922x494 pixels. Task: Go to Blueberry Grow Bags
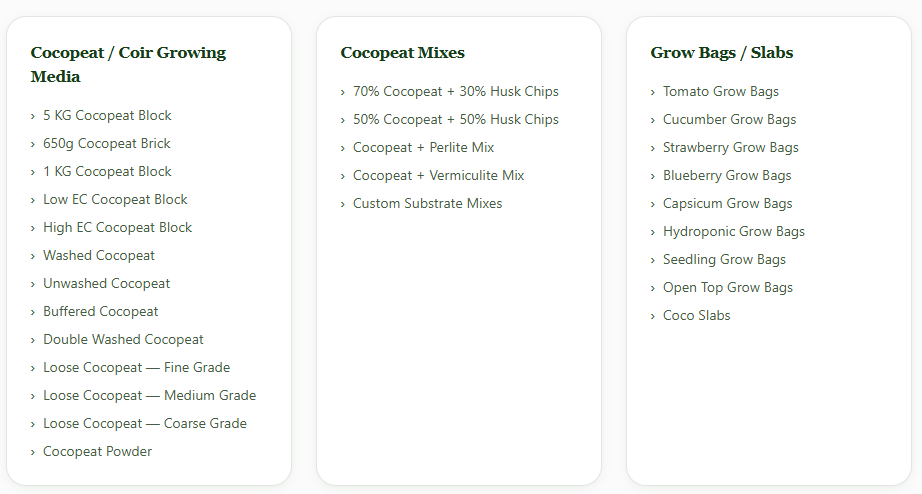pos(727,175)
